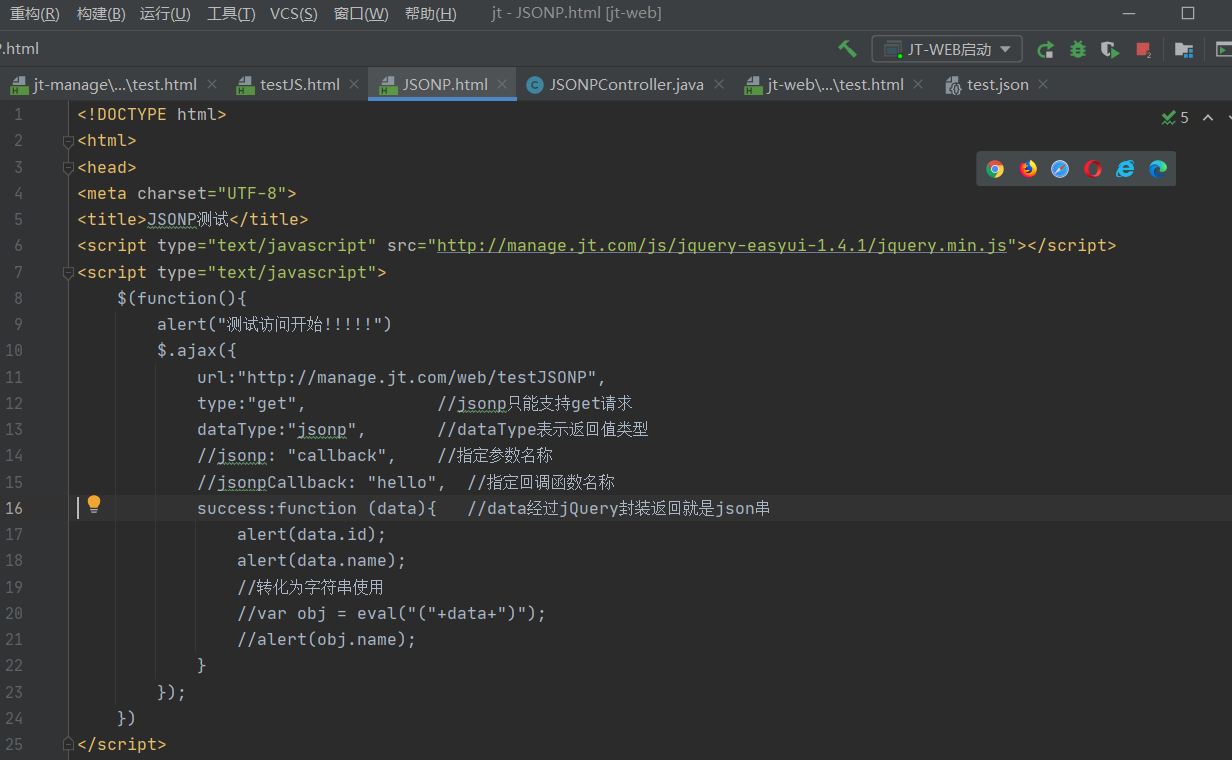The width and height of the screenshot is (1232, 760).
Task: Open page in Internet Explorer icon
Action: 1125,169
